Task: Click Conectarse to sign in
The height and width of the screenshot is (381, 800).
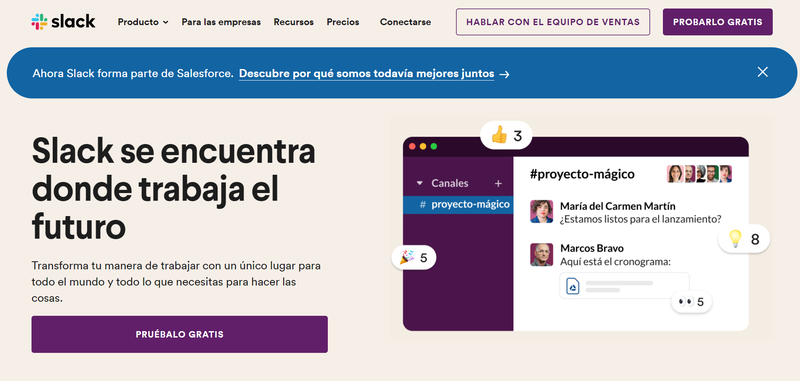Action: (x=405, y=22)
